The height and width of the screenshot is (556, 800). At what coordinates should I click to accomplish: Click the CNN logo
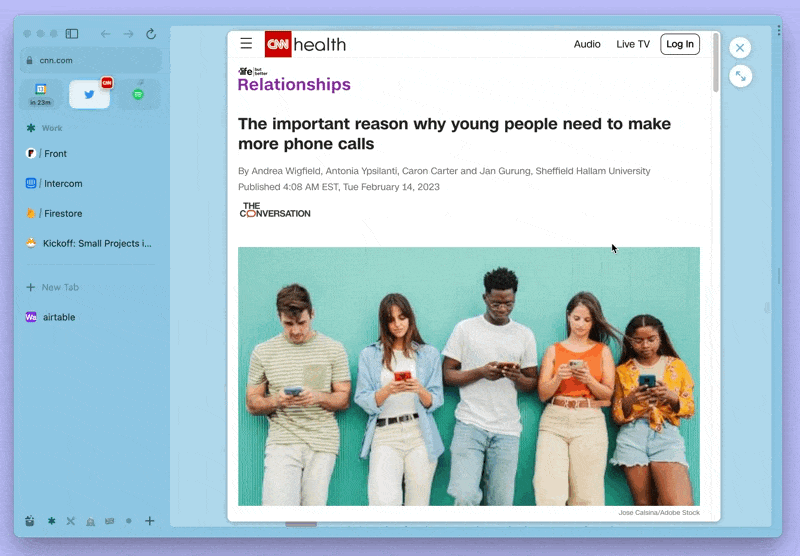[x=278, y=44]
